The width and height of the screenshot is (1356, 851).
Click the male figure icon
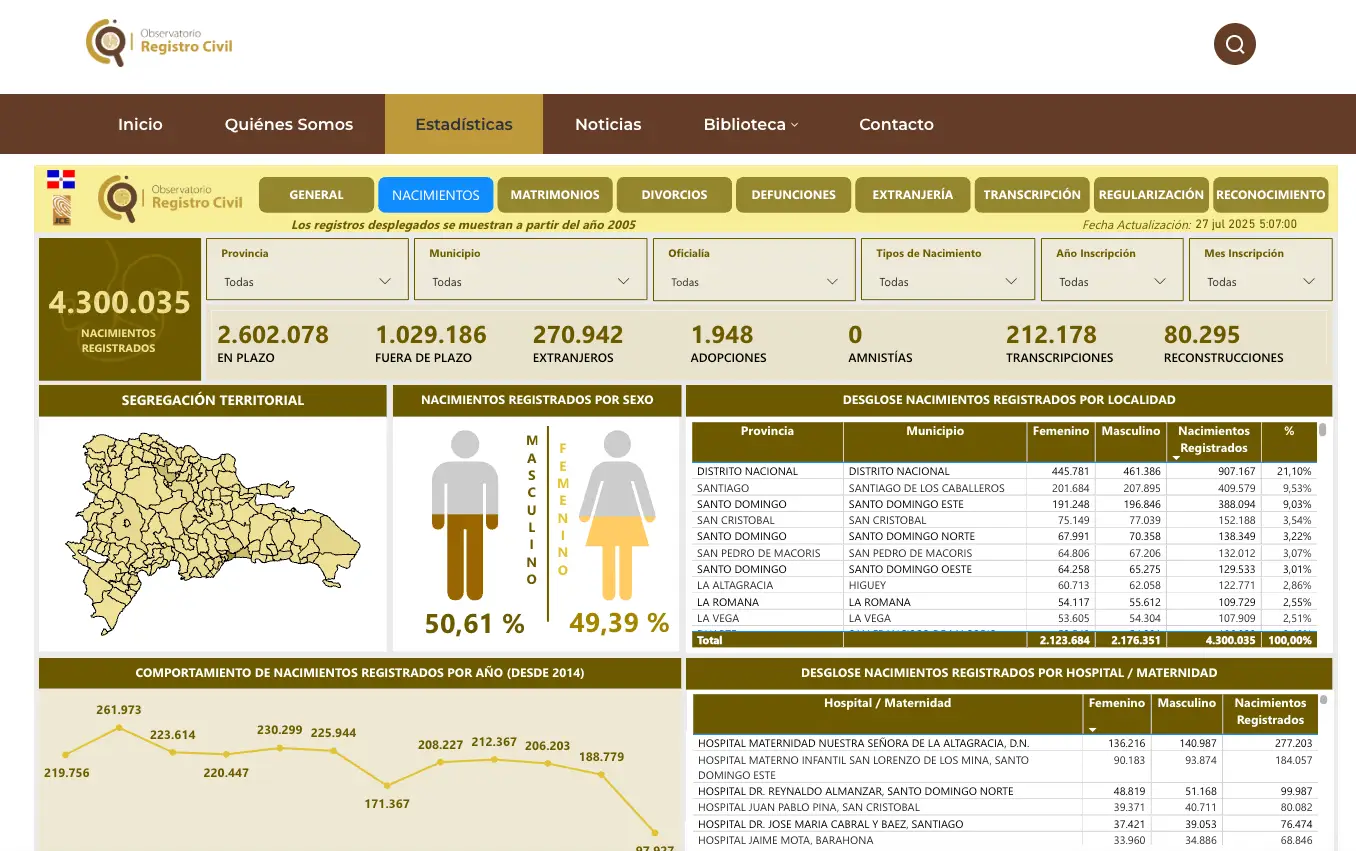point(464,515)
